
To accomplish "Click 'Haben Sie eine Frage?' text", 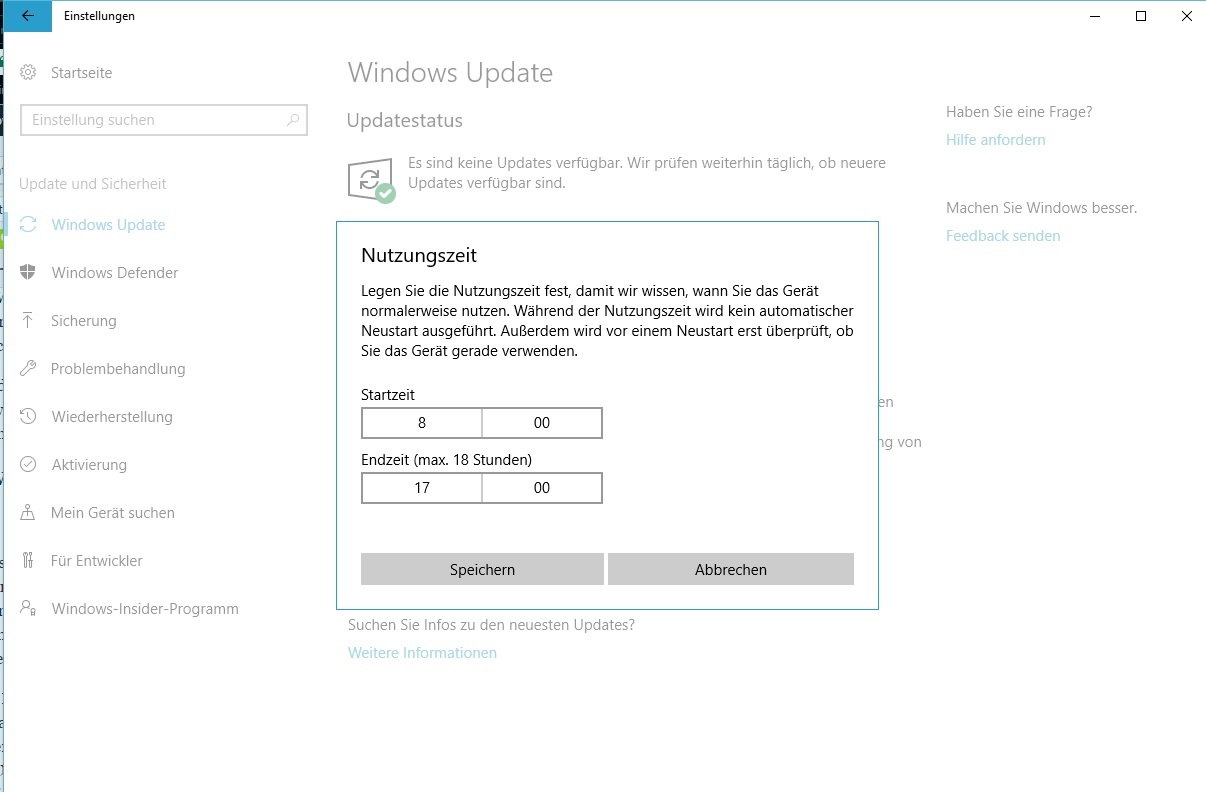I will [x=1019, y=112].
